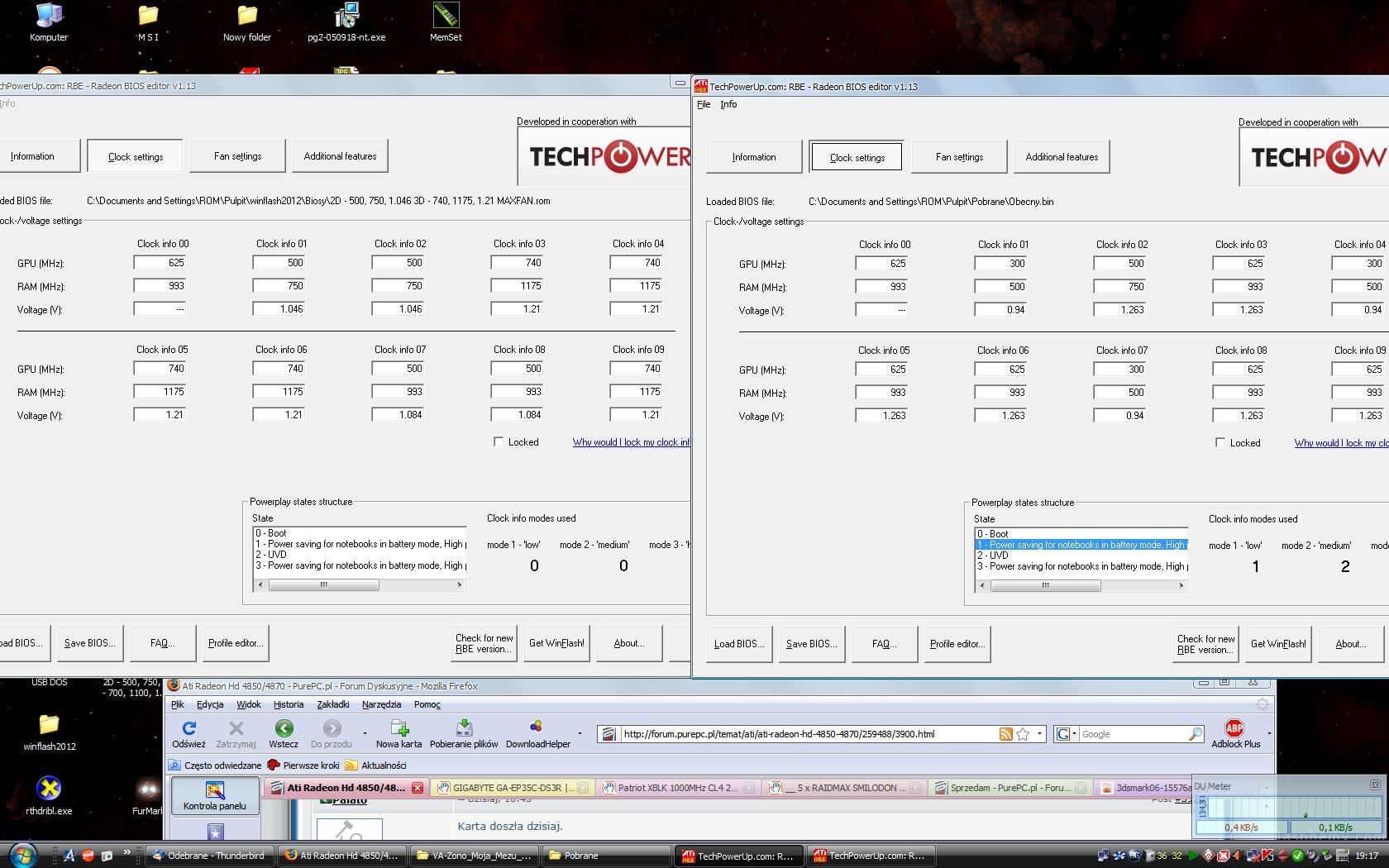Image resolution: width=1389 pixels, height=868 pixels.
Task: Open the Adblock Plus dropdown arrow
Action: click(1269, 733)
